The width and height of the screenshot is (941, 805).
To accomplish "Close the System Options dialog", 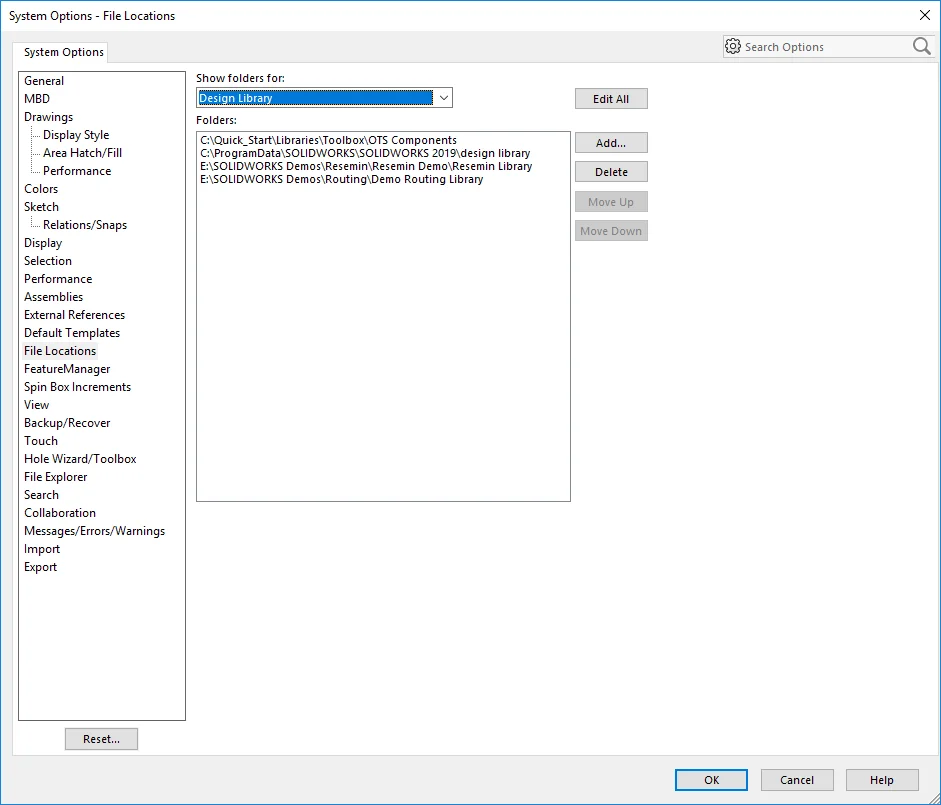I will [924, 15].
